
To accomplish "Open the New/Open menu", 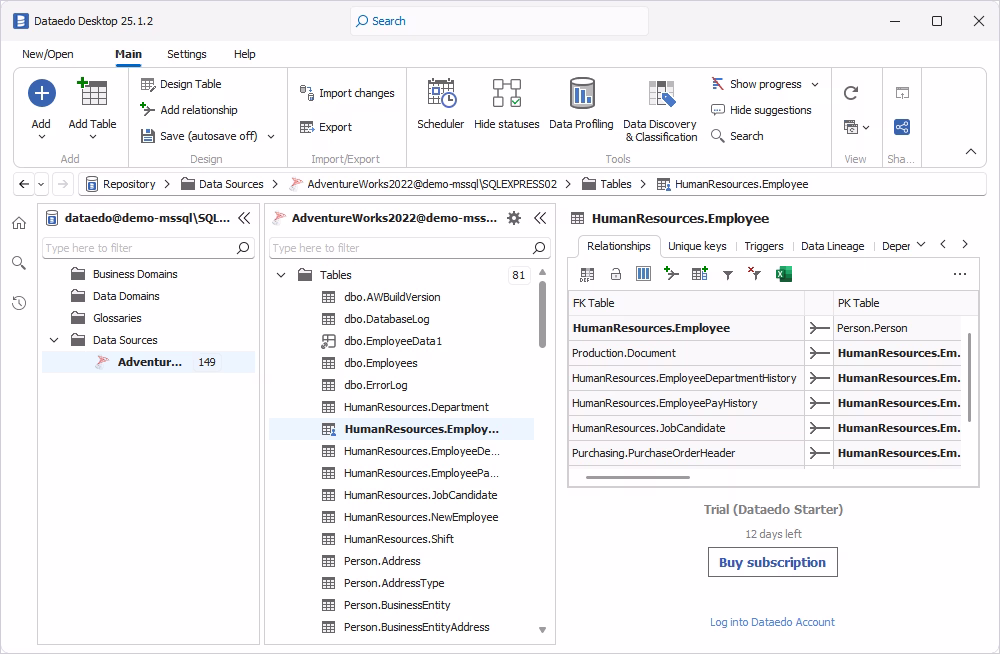I will tap(48, 54).
